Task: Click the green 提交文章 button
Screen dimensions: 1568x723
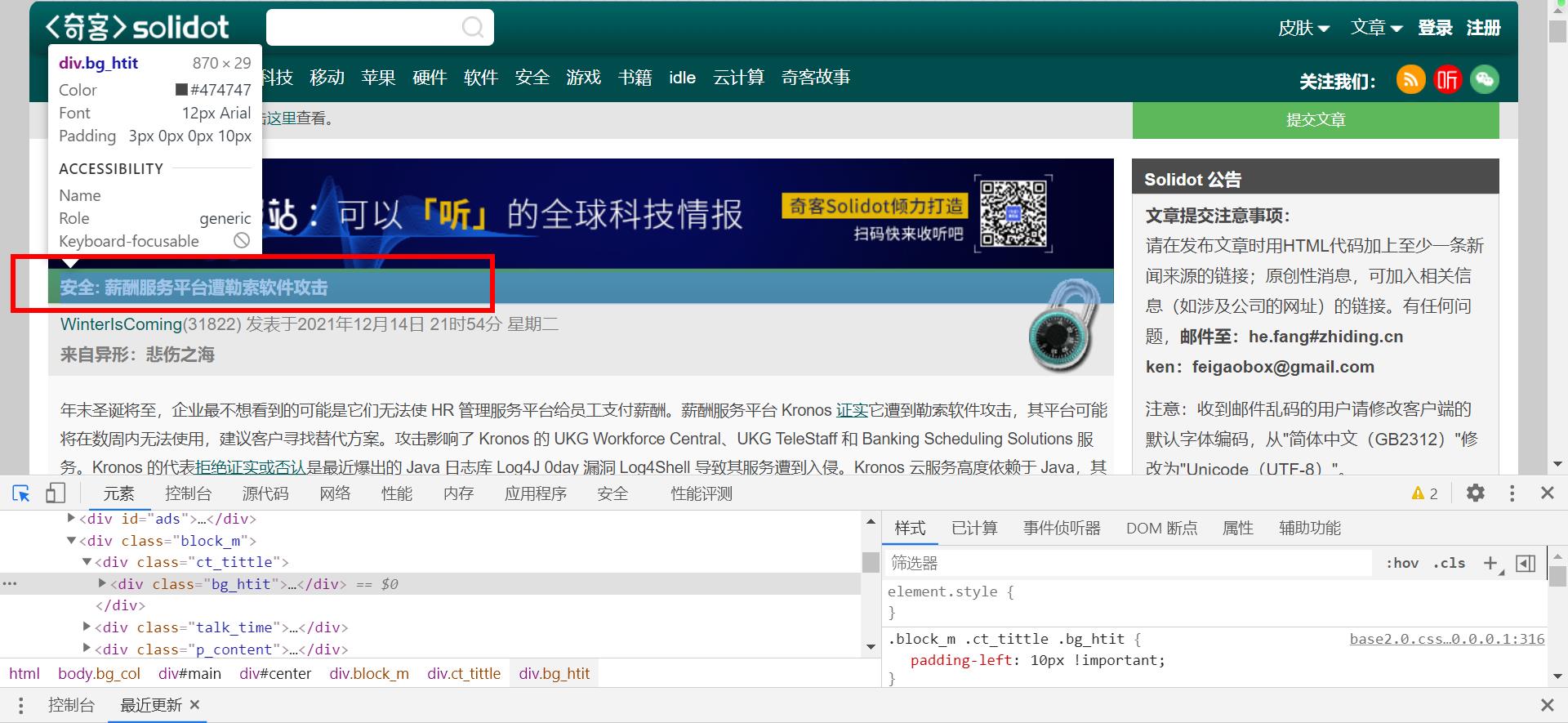Action: pos(1316,120)
